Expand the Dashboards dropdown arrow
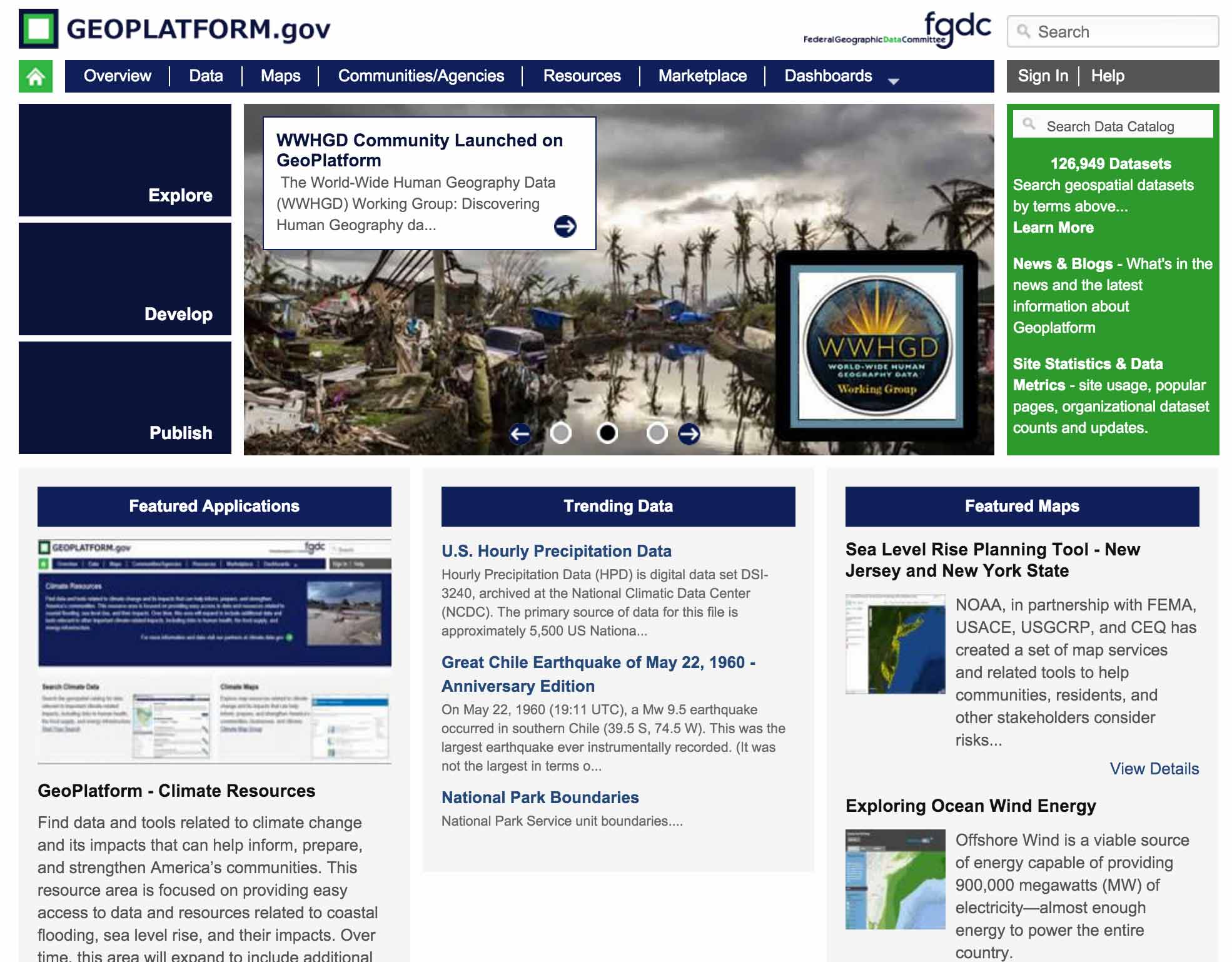The height and width of the screenshot is (962, 1232). point(894,81)
